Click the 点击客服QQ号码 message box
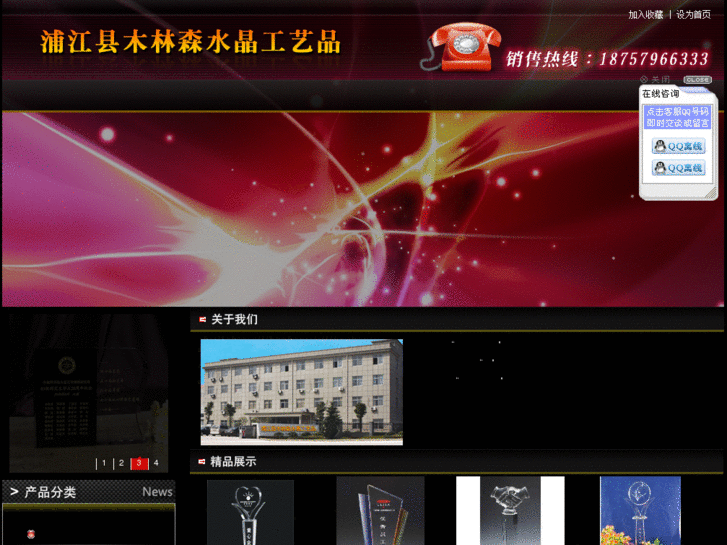 coord(677,117)
